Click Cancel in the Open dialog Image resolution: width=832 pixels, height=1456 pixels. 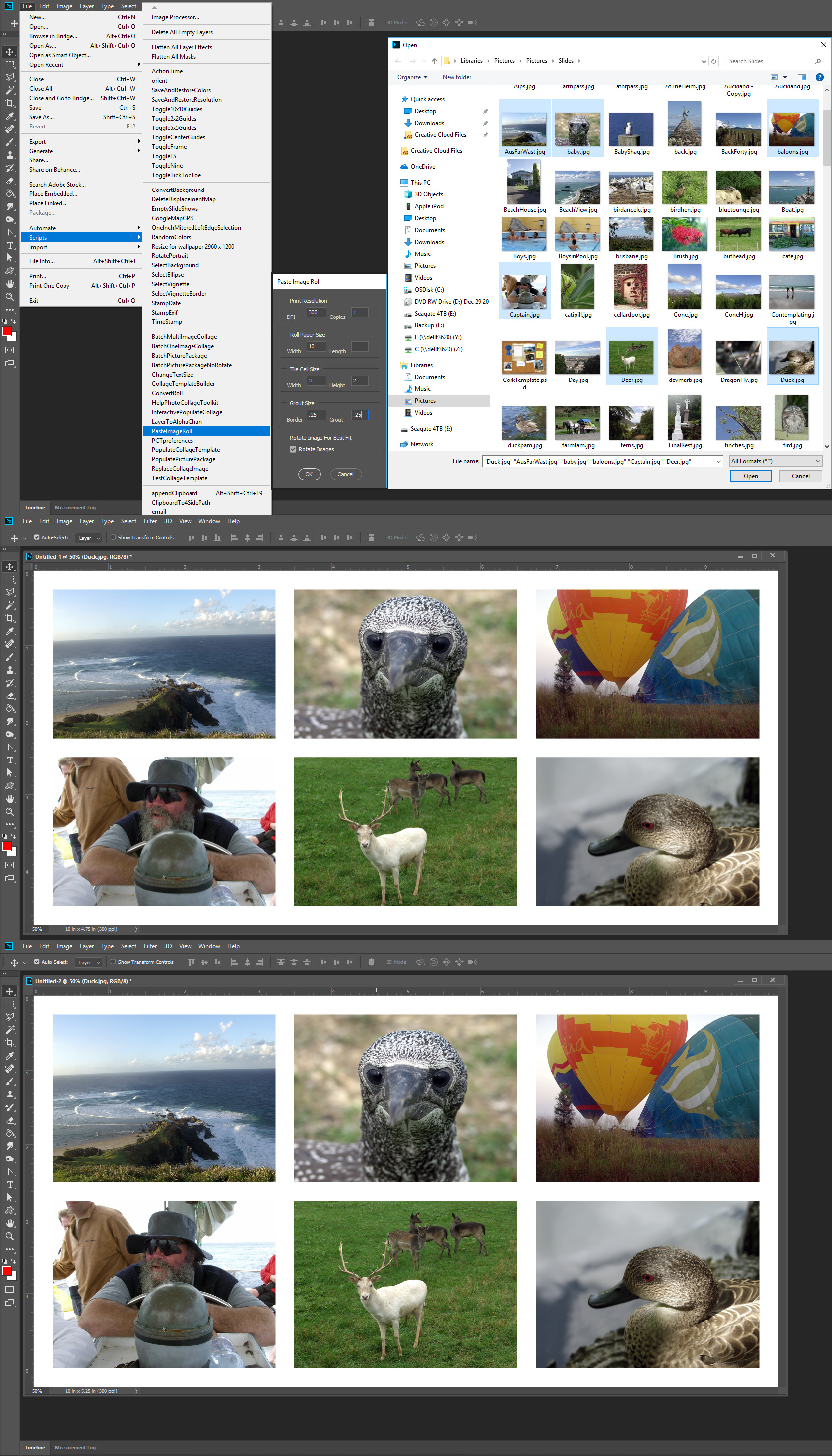[801, 476]
